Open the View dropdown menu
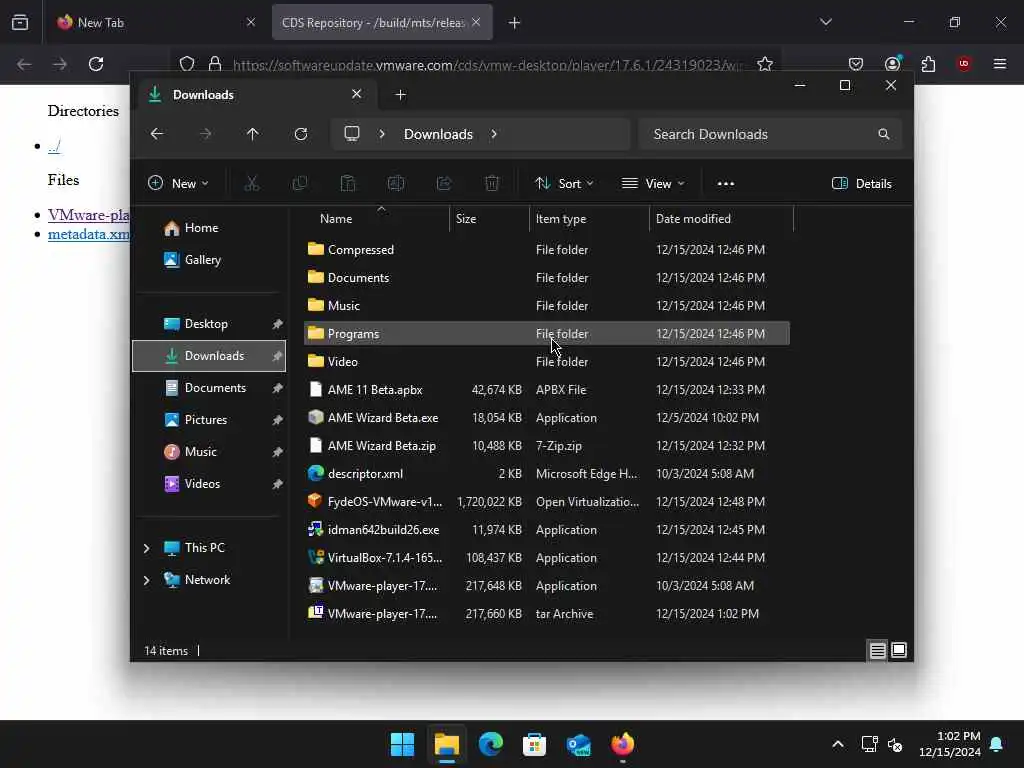Viewport: 1024px width, 768px height. pyautogui.click(x=653, y=184)
